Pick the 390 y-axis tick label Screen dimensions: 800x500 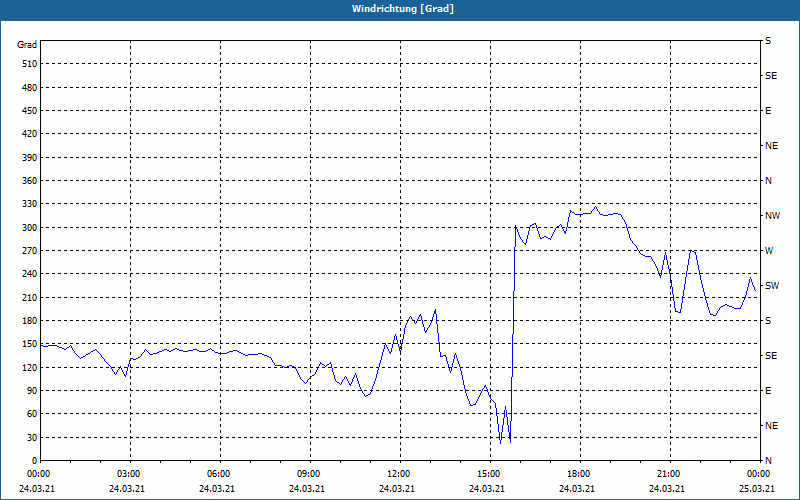coord(30,158)
